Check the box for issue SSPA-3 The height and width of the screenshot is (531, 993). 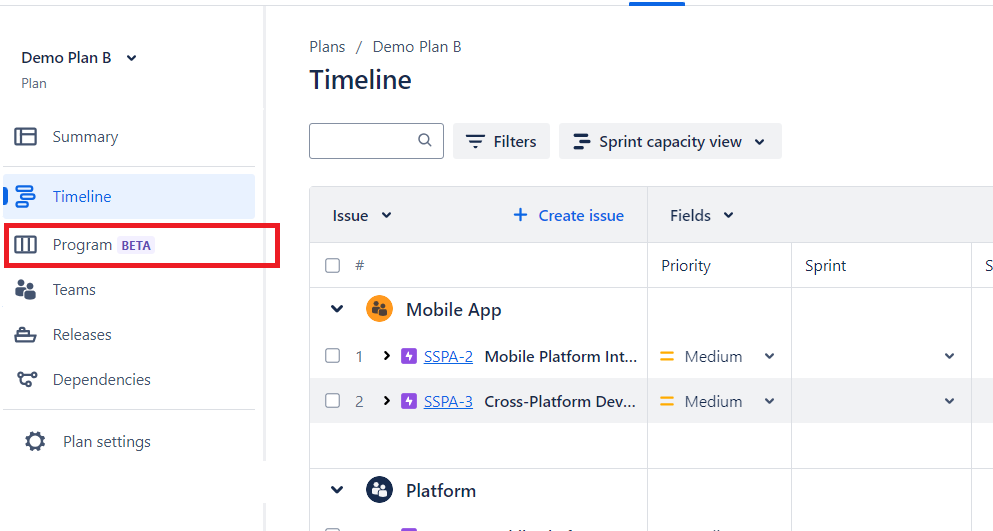(x=333, y=401)
